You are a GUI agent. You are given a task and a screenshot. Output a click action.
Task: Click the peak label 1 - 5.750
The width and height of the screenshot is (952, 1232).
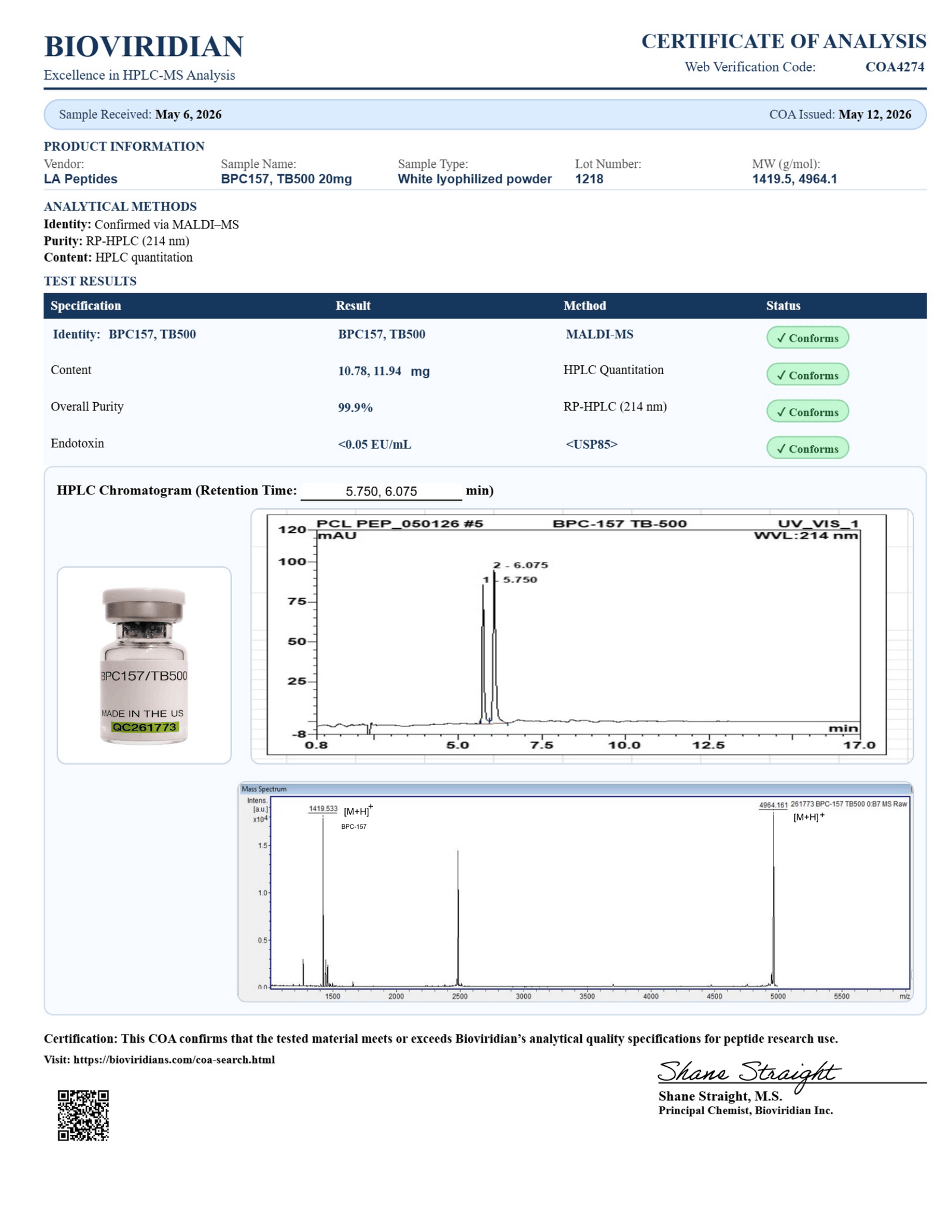point(510,579)
